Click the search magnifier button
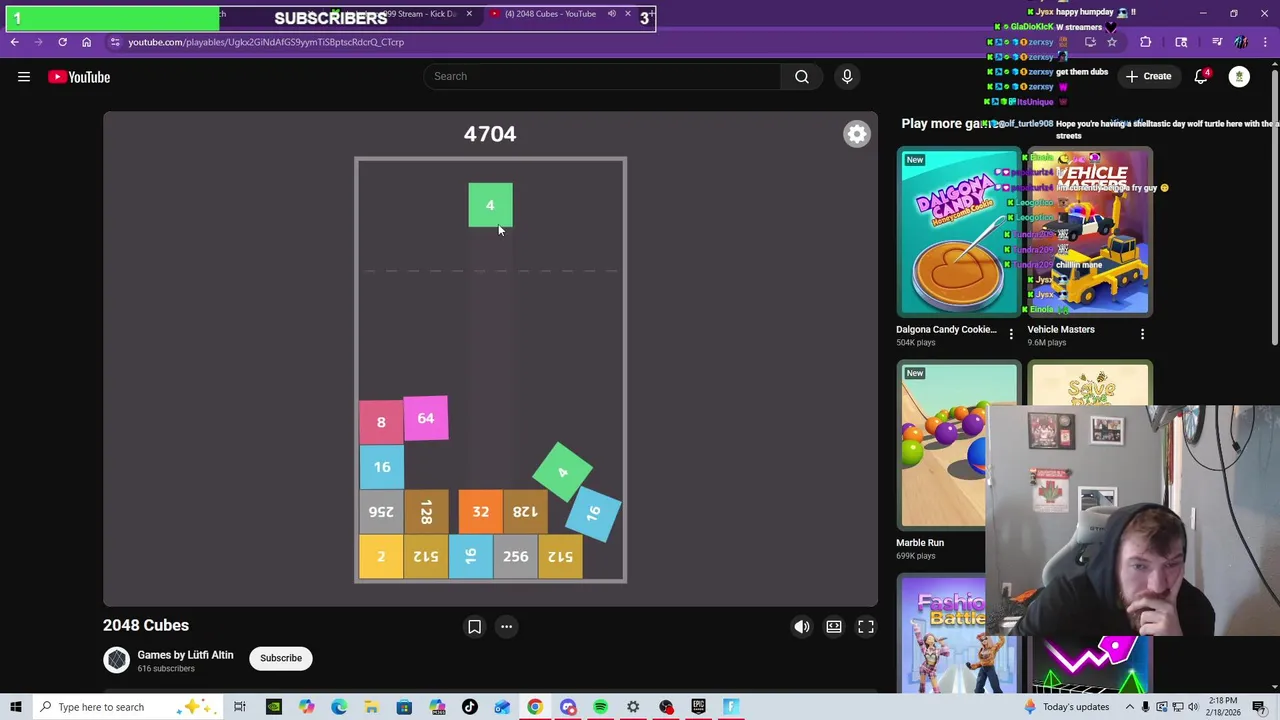Screen dimensions: 1280x720 [x=802, y=76]
